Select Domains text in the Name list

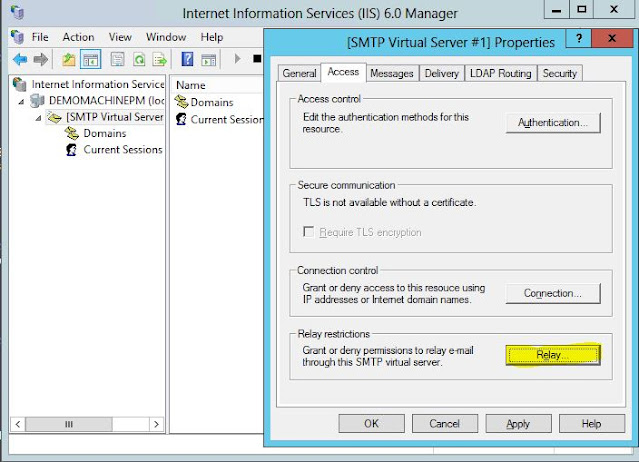point(212,102)
